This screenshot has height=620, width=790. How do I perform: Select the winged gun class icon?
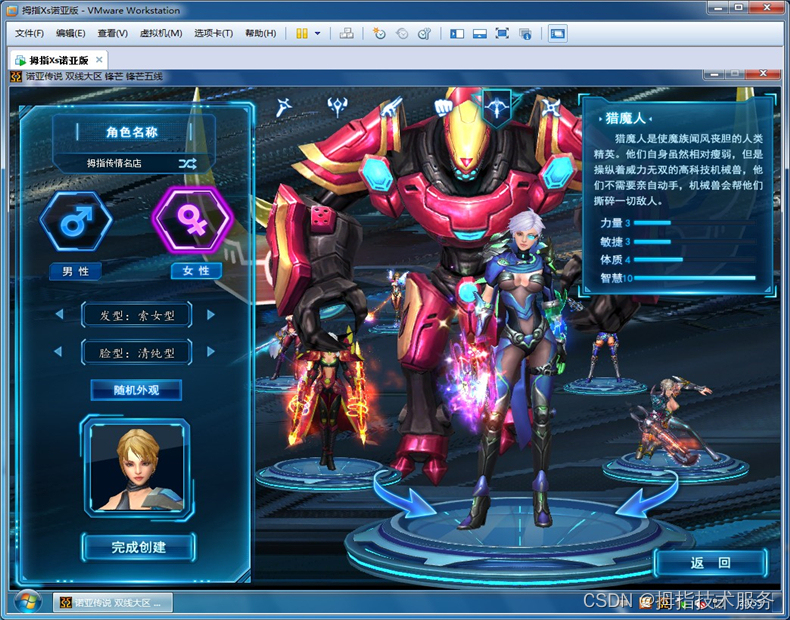point(391,107)
